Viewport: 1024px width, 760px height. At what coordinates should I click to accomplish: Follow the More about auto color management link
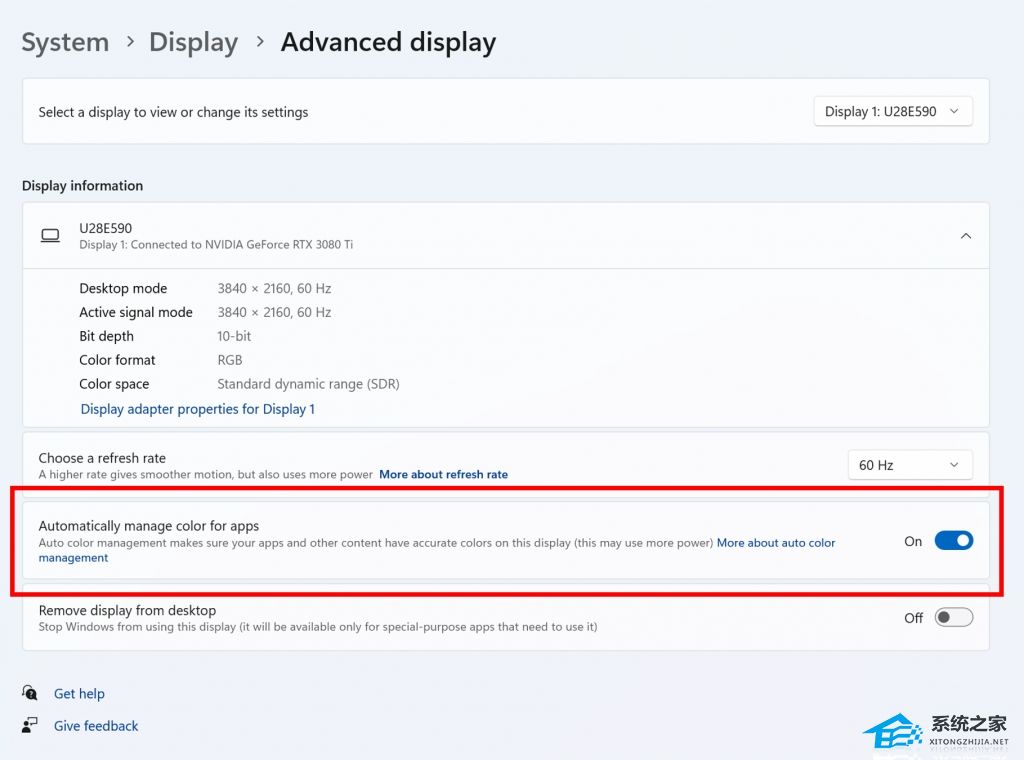pyautogui.click(x=775, y=543)
